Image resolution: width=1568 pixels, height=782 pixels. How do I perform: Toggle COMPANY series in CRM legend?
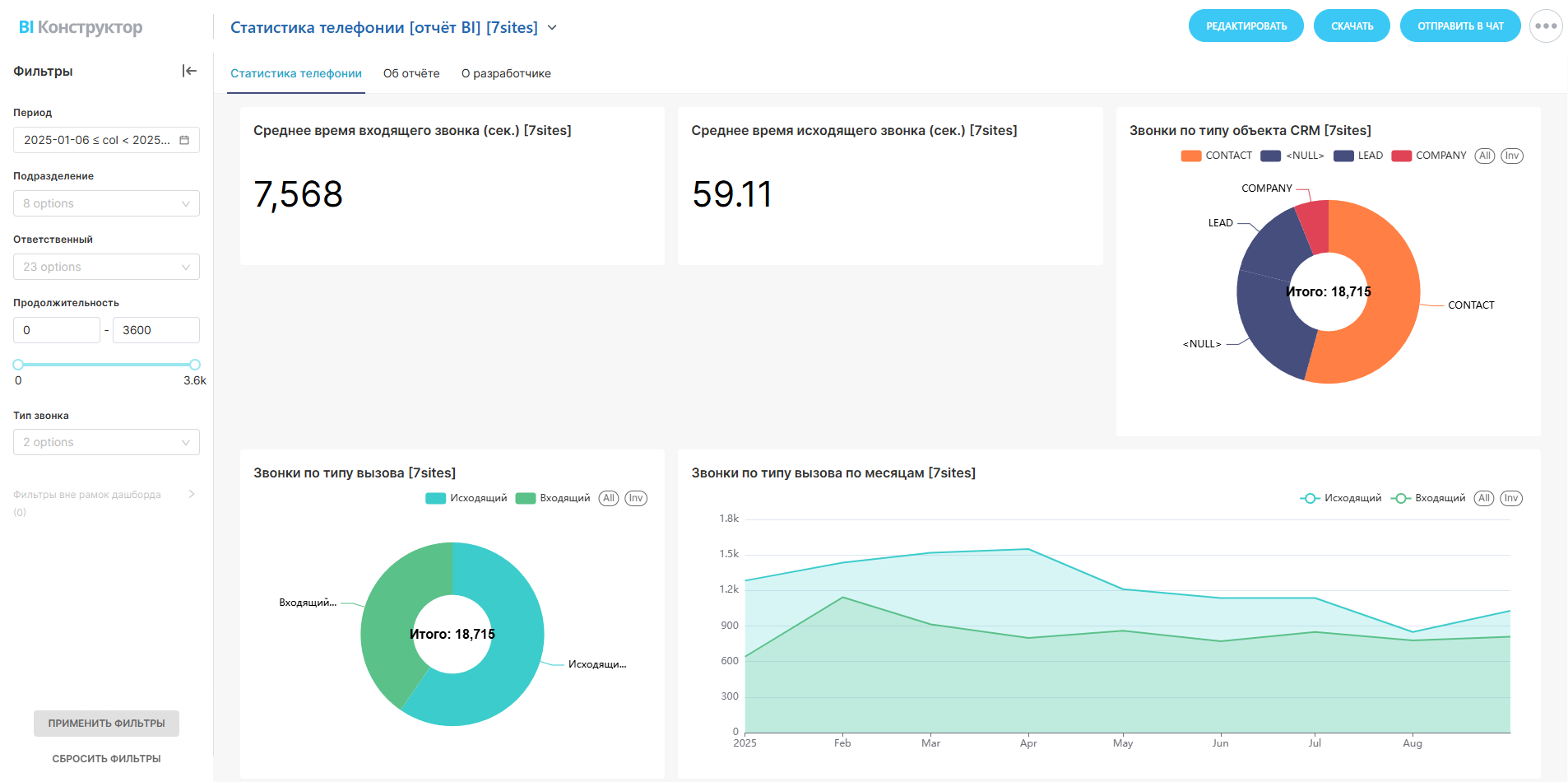point(1428,156)
